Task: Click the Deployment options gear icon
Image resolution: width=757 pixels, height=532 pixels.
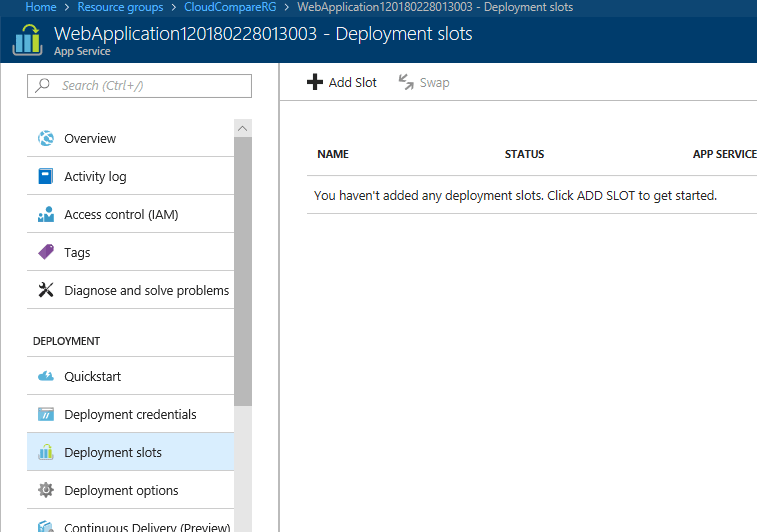Action: [x=46, y=490]
